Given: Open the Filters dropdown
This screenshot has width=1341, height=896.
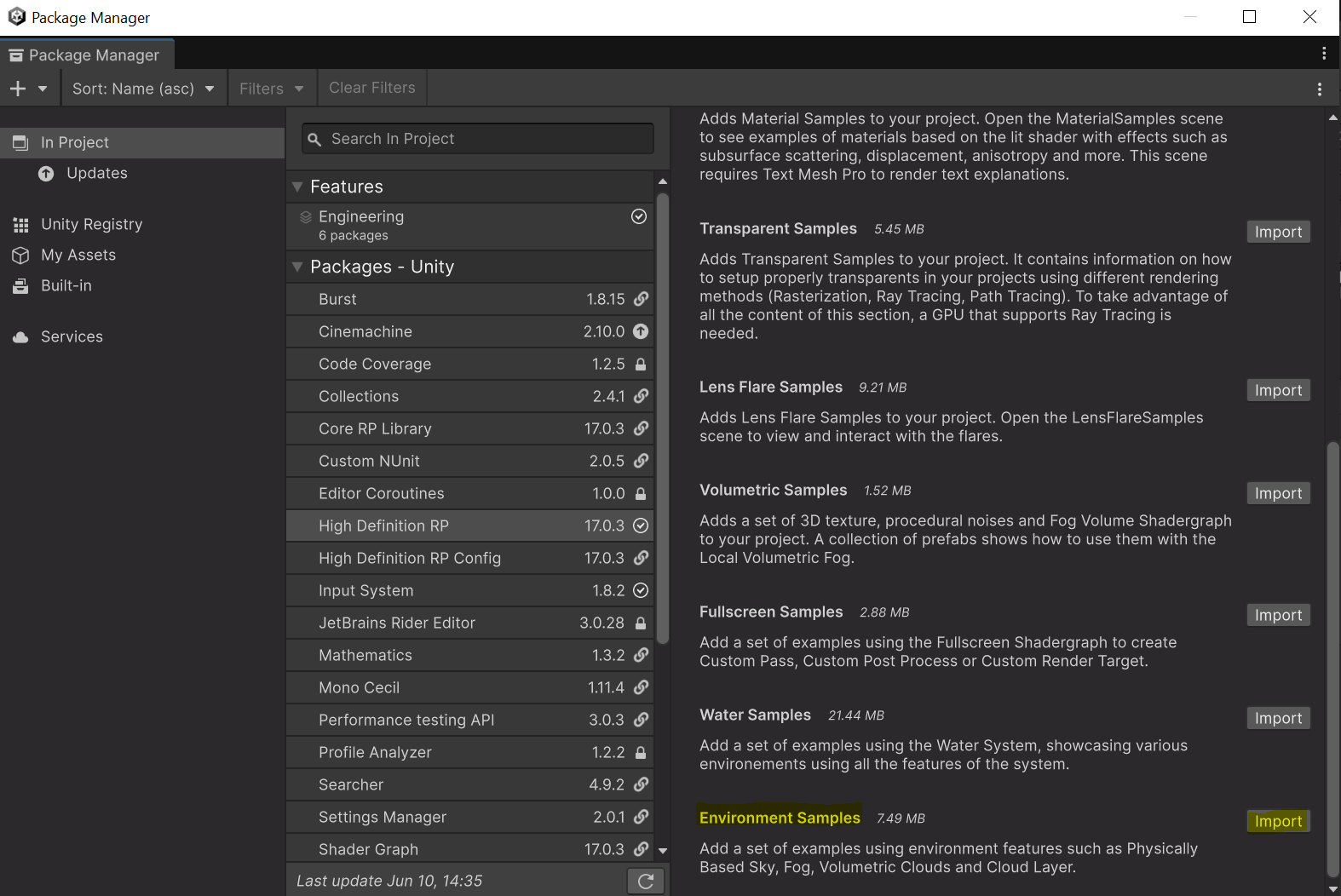Looking at the screenshot, I should (272, 89).
